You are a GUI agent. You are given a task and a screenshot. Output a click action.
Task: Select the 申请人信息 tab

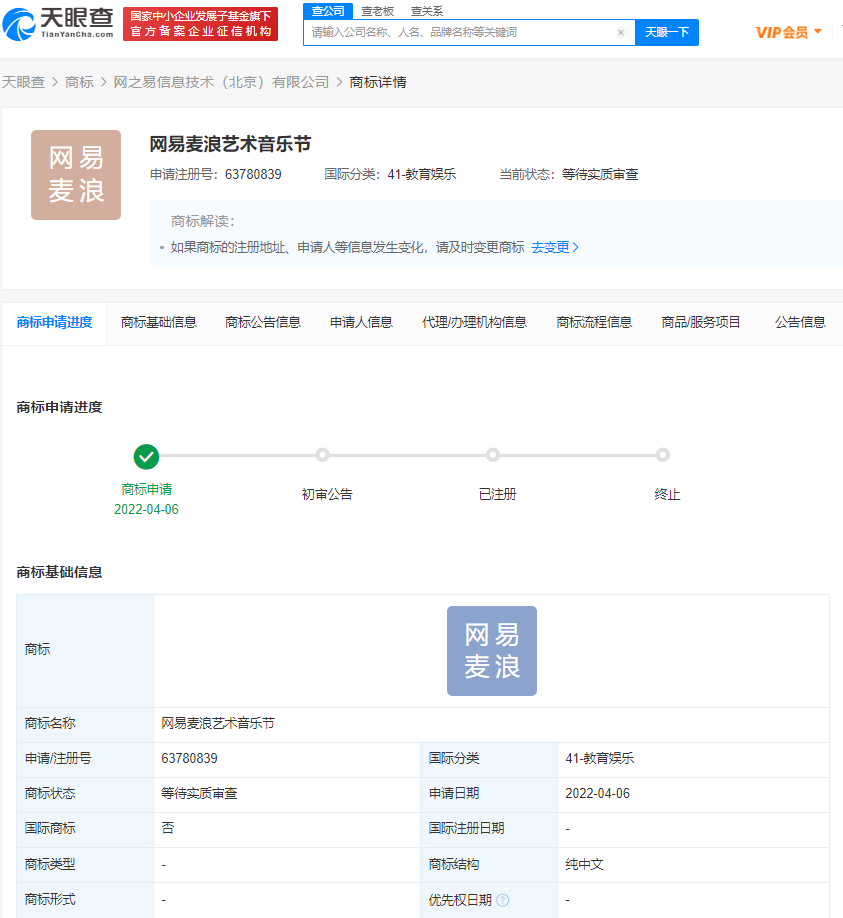pyautogui.click(x=361, y=323)
